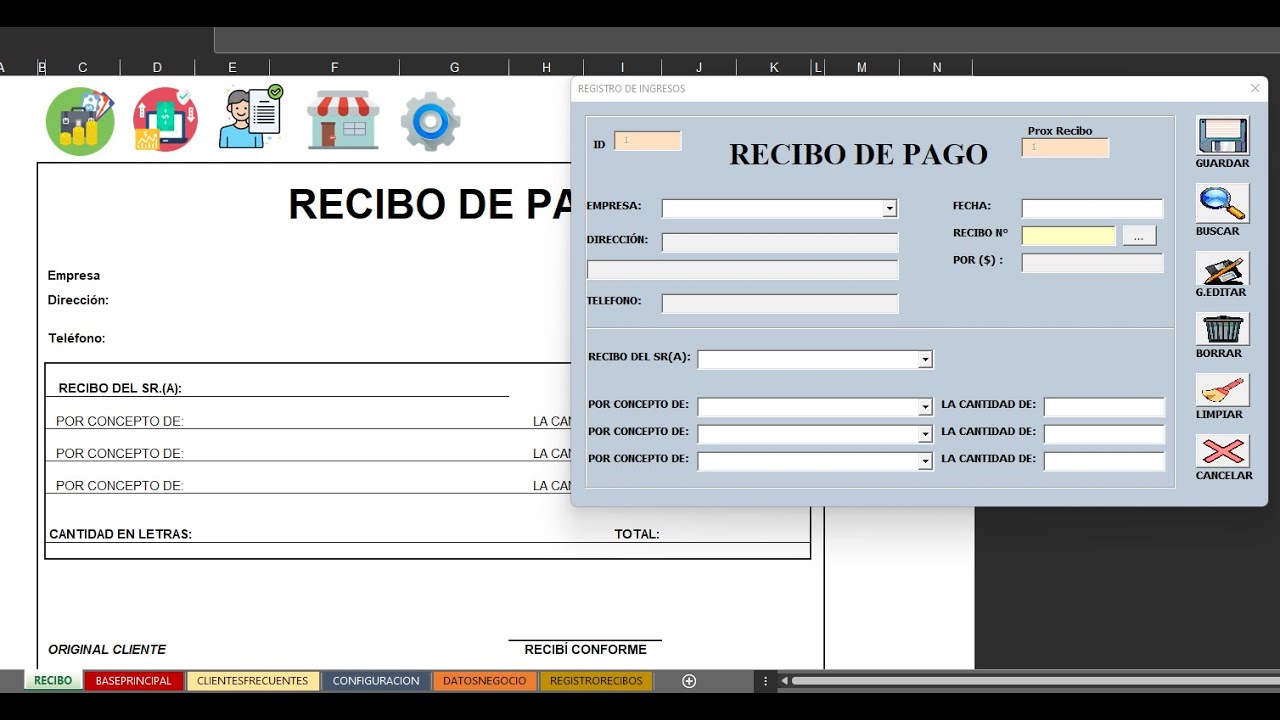Click the second DIRECCIÓN line field

(x=742, y=270)
